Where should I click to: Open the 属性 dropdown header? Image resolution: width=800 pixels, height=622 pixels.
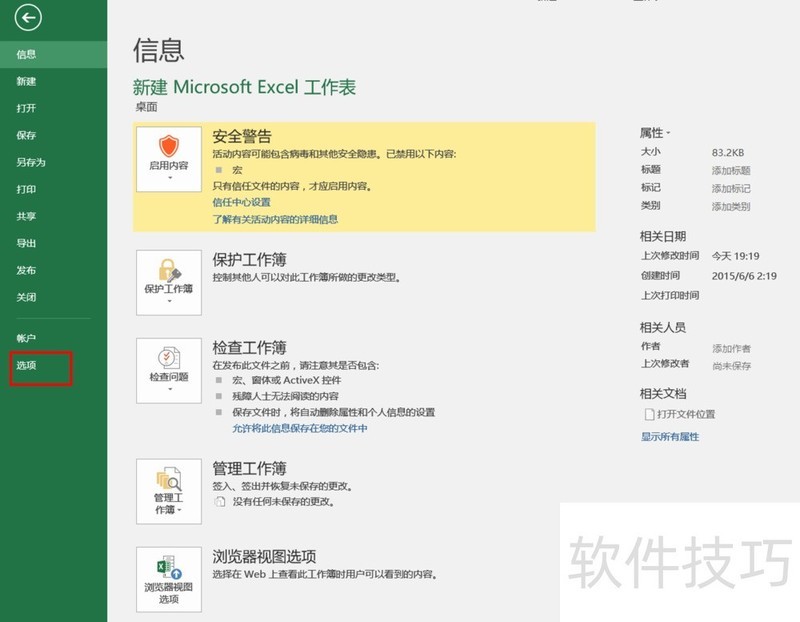point(655,133)
